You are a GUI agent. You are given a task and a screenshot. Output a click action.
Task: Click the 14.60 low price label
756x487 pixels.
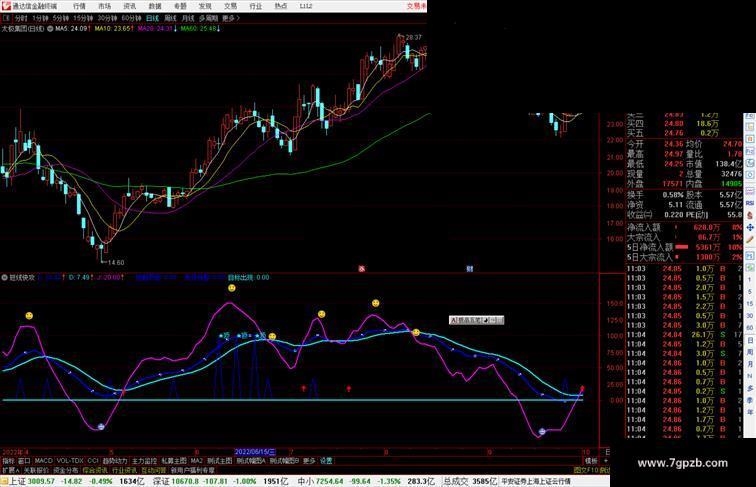(x=116, y=263)
